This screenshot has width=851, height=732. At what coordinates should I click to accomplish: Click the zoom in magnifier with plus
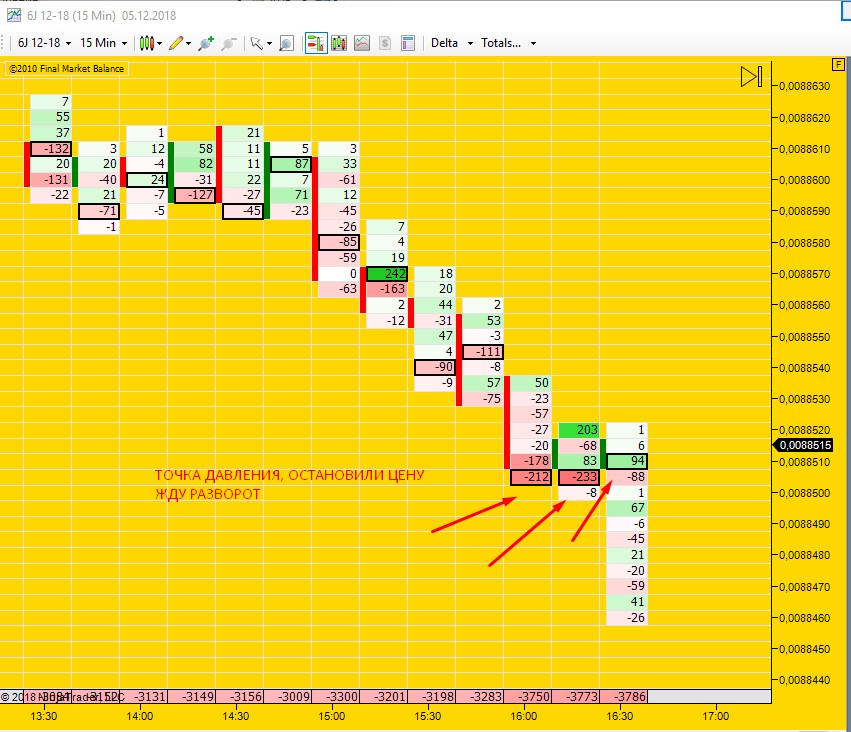tap(206, 43)
